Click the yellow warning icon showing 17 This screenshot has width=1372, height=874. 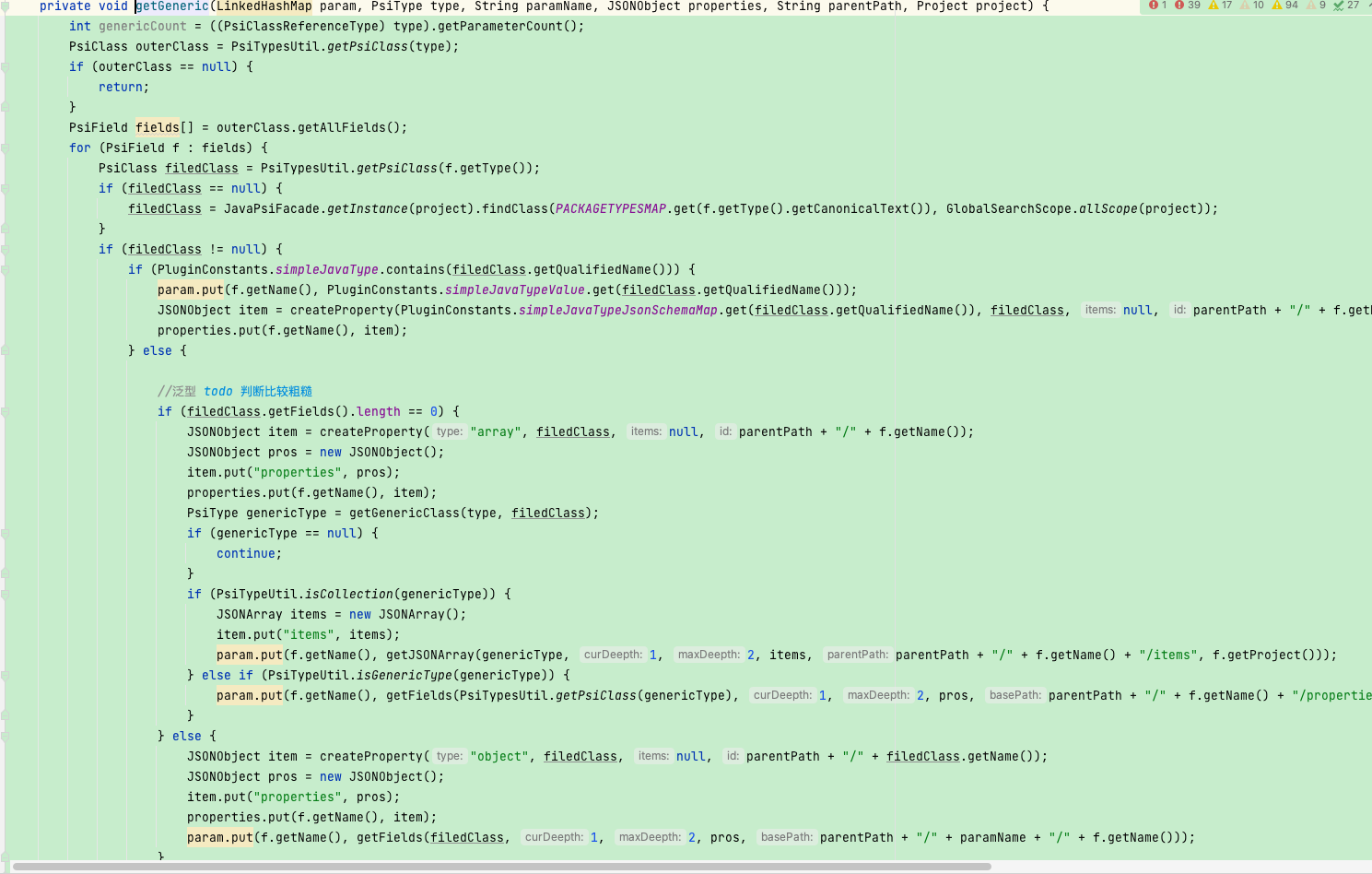(x=1214, y=6)
